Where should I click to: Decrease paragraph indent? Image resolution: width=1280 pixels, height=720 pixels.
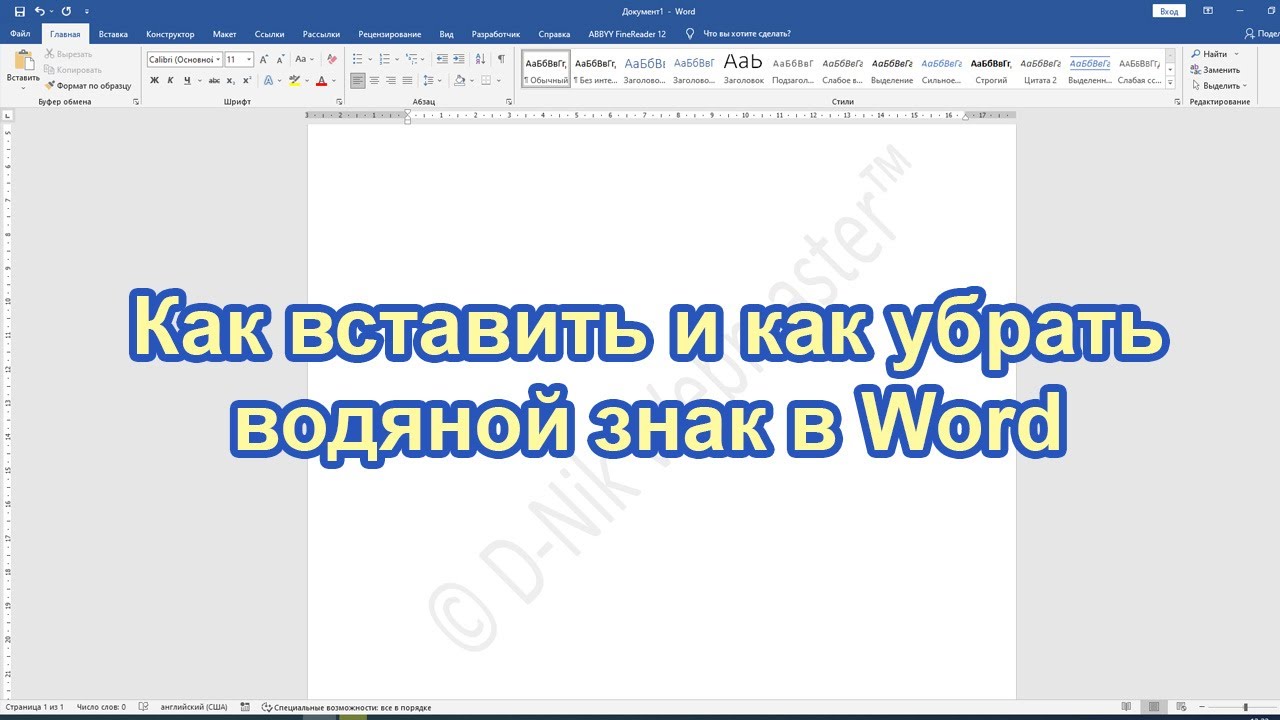pyautogui.click(x=441, y=59)
